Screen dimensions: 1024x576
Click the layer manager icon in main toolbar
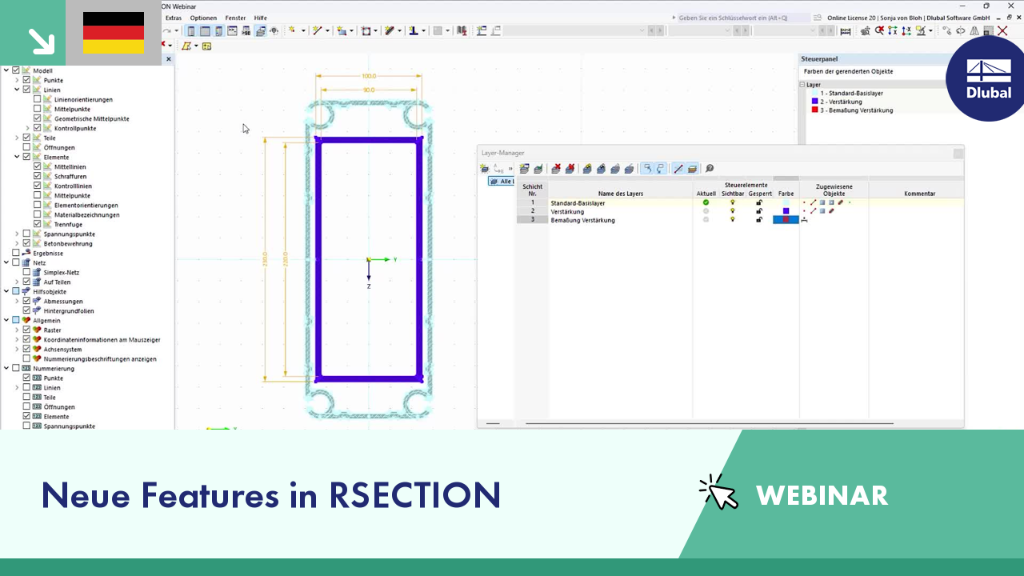261,31
